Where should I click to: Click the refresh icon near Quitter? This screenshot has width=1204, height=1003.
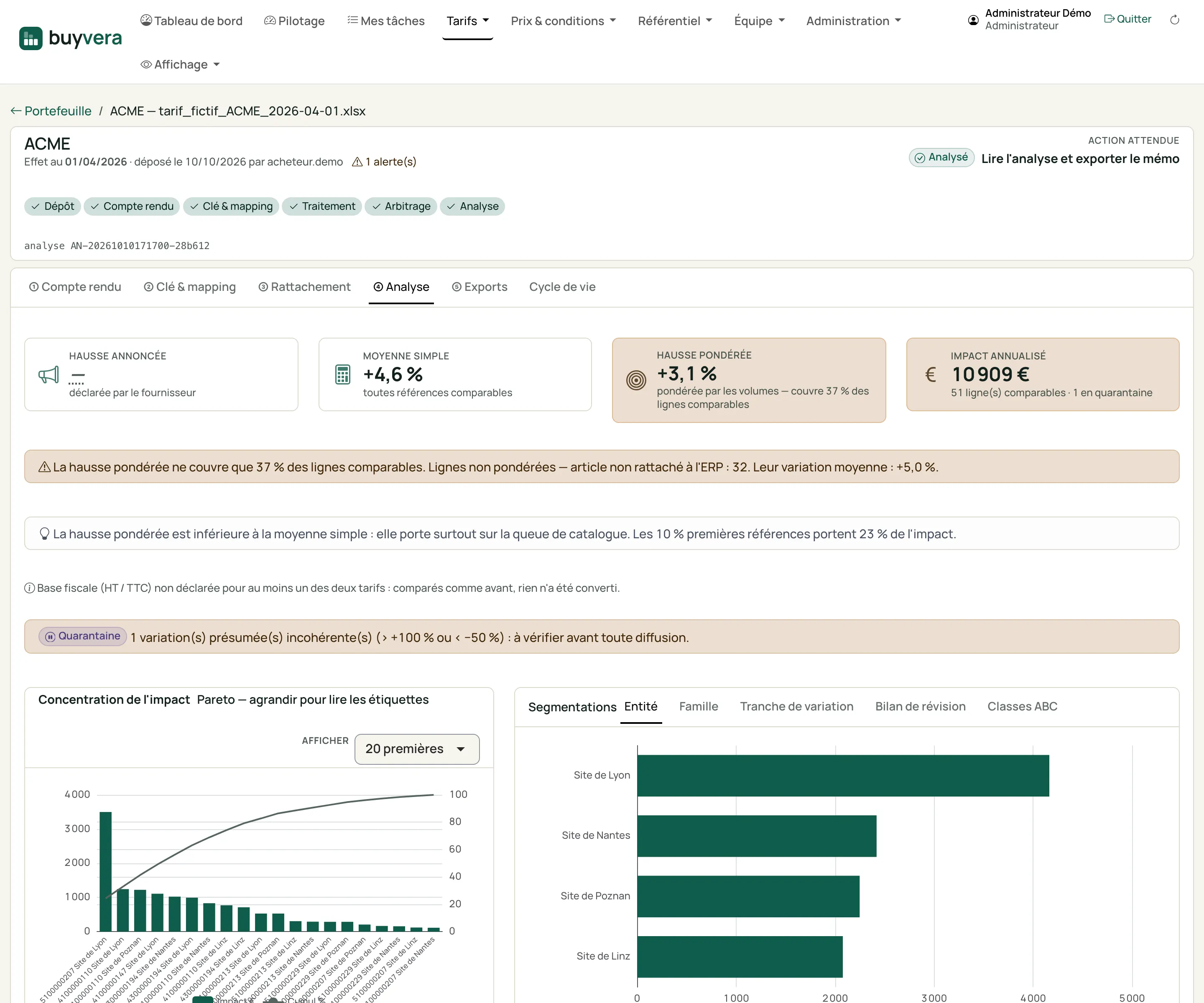point(1174,20)
